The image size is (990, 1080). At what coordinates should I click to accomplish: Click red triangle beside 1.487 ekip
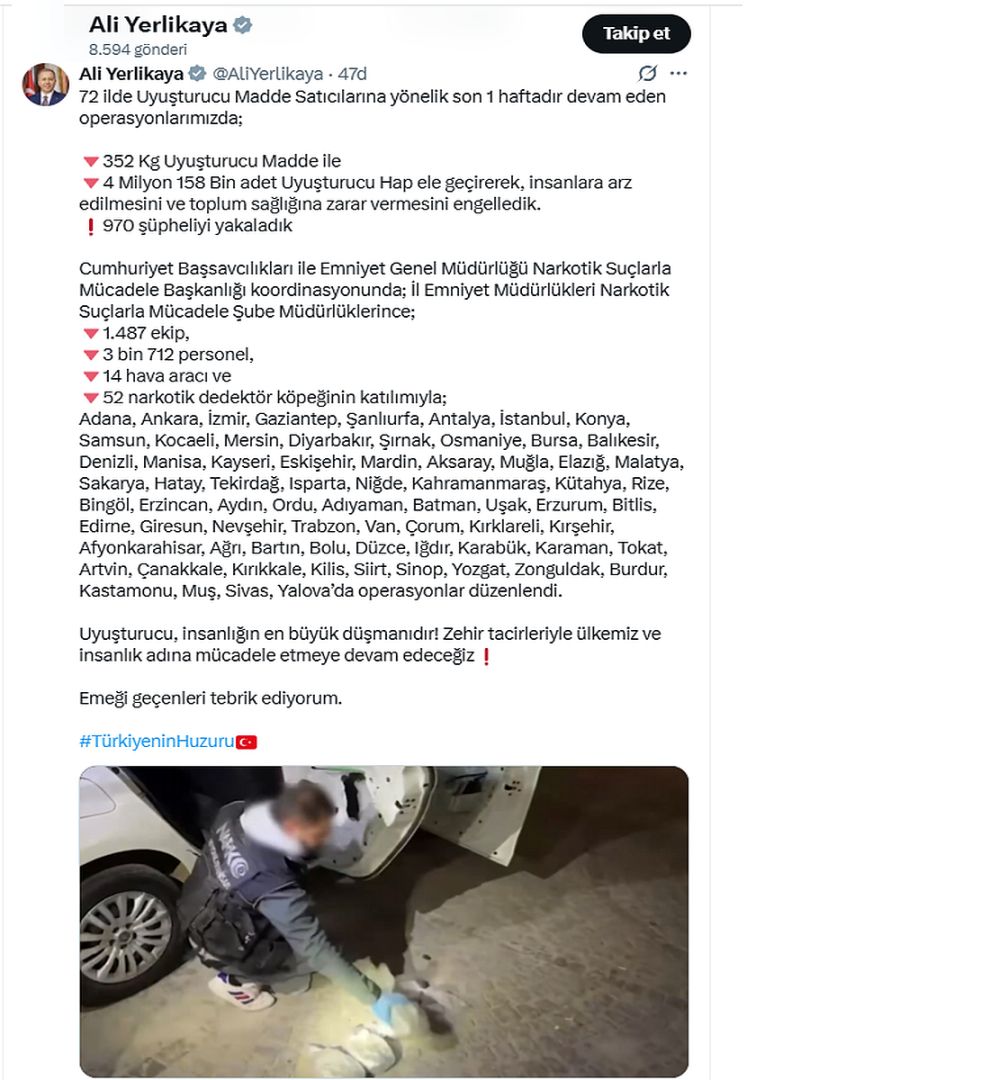(x=91, y=333)
